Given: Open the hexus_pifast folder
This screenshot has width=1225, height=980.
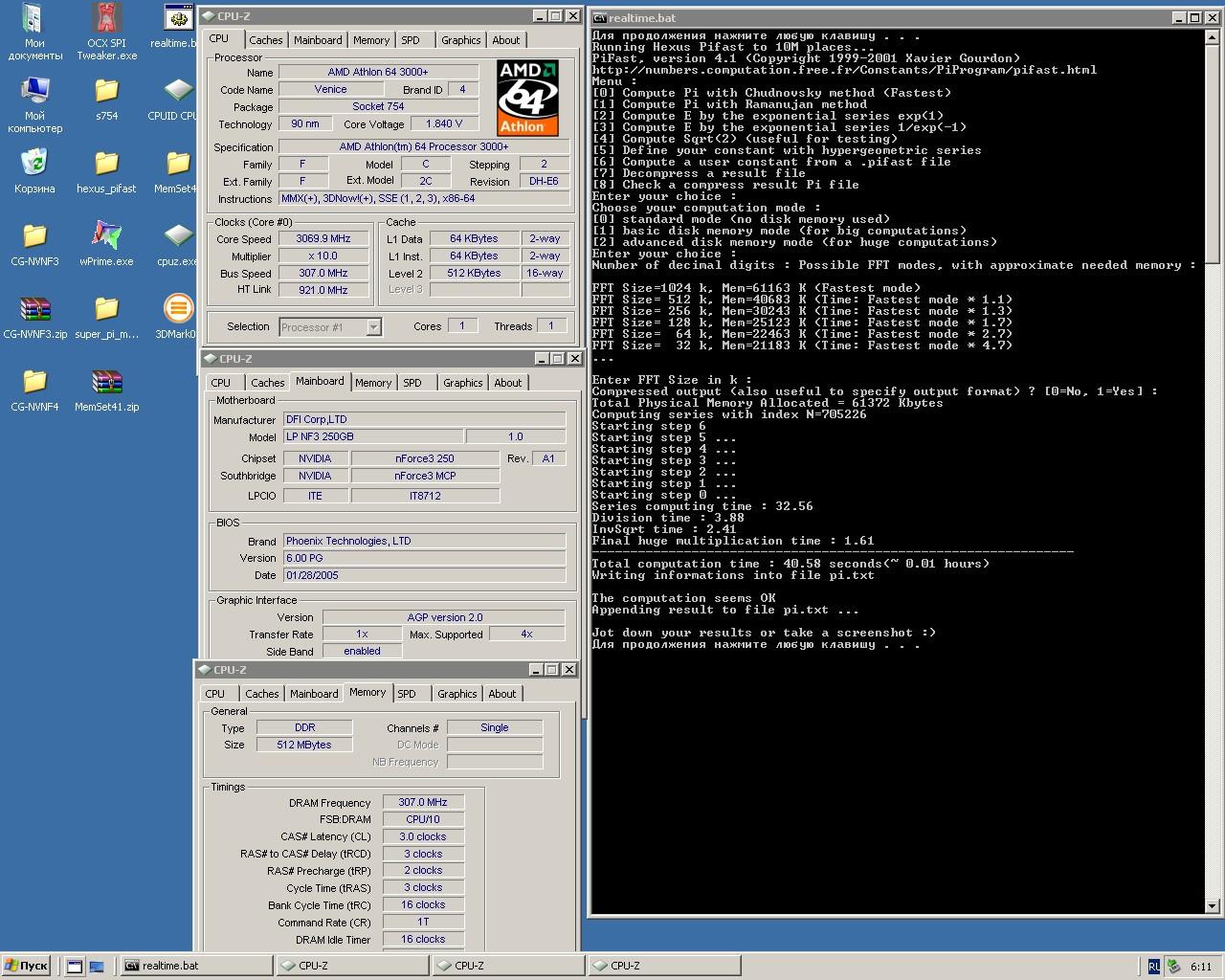Looking at the screenshot, I should (106, 171).
